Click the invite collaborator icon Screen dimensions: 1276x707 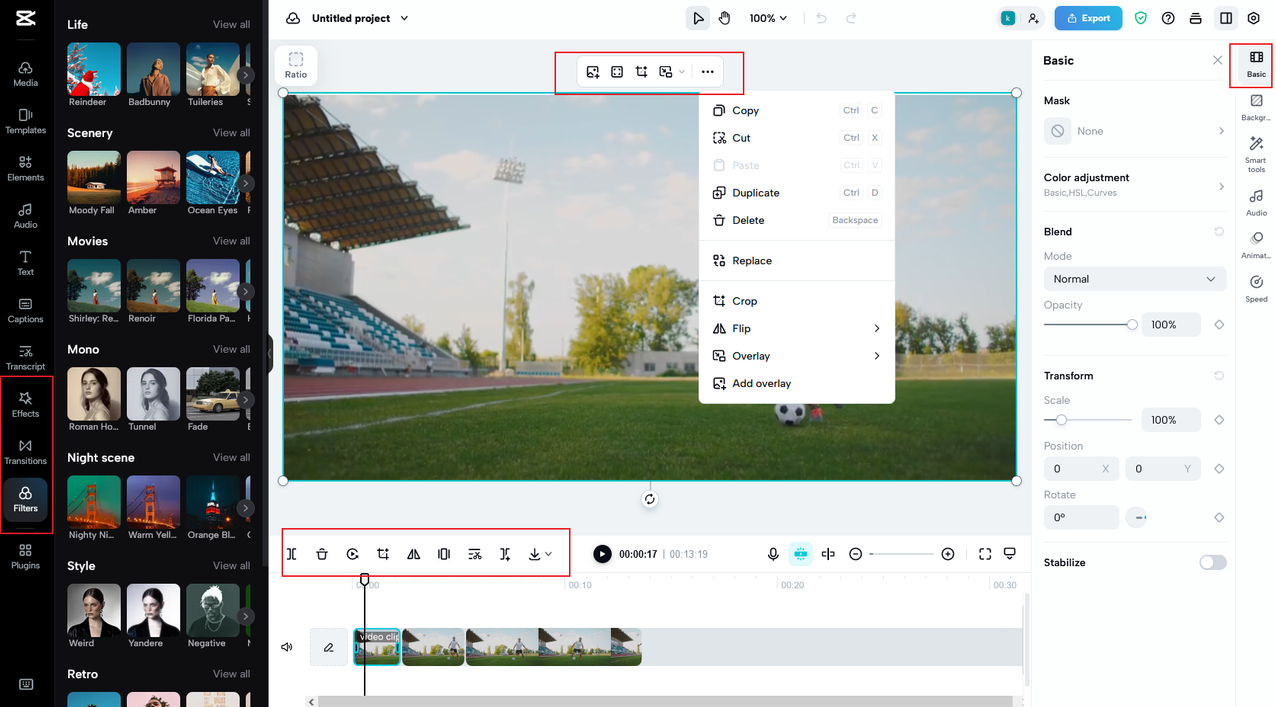point(1033,18)
